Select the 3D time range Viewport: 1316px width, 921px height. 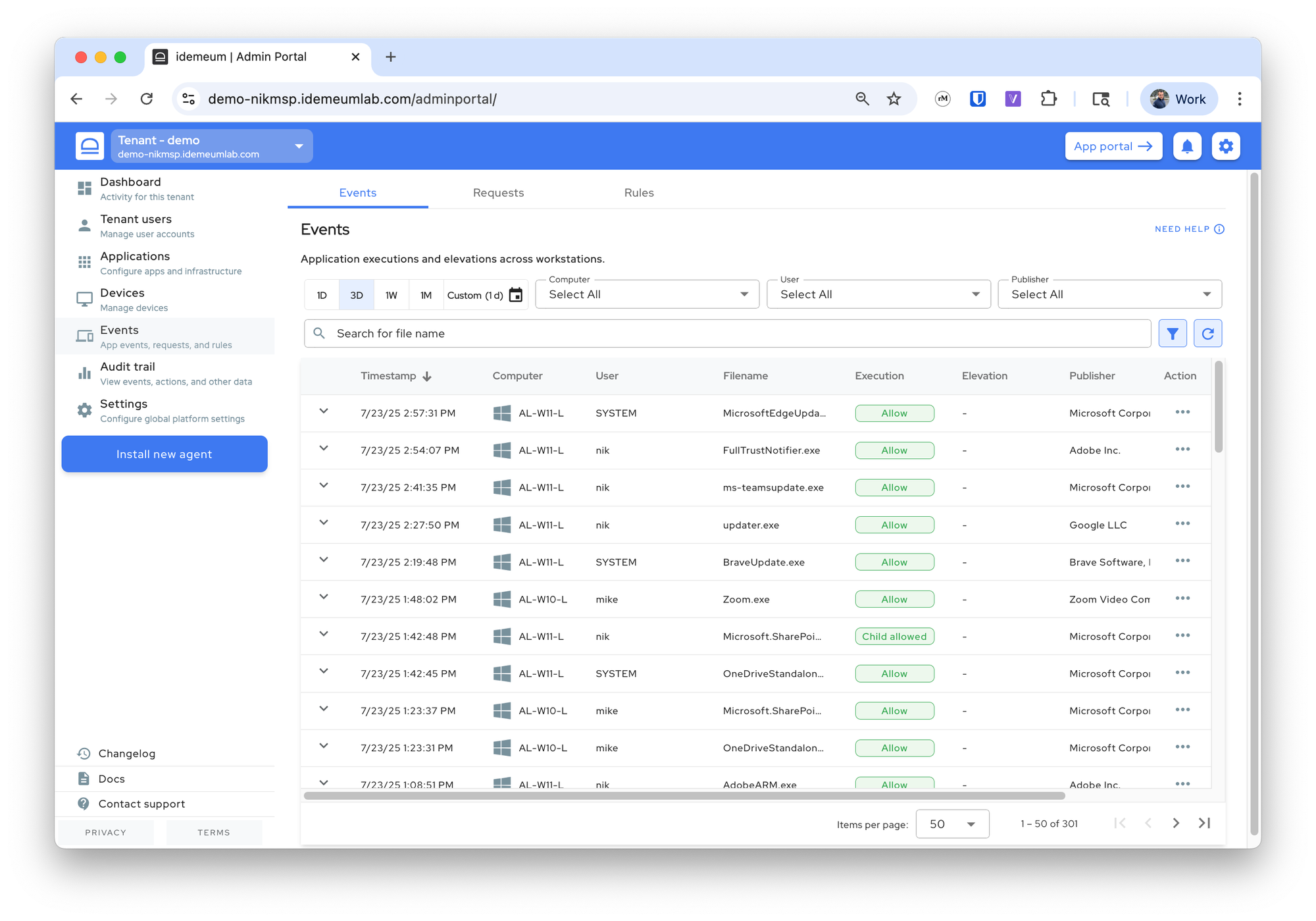pos(357,295)
